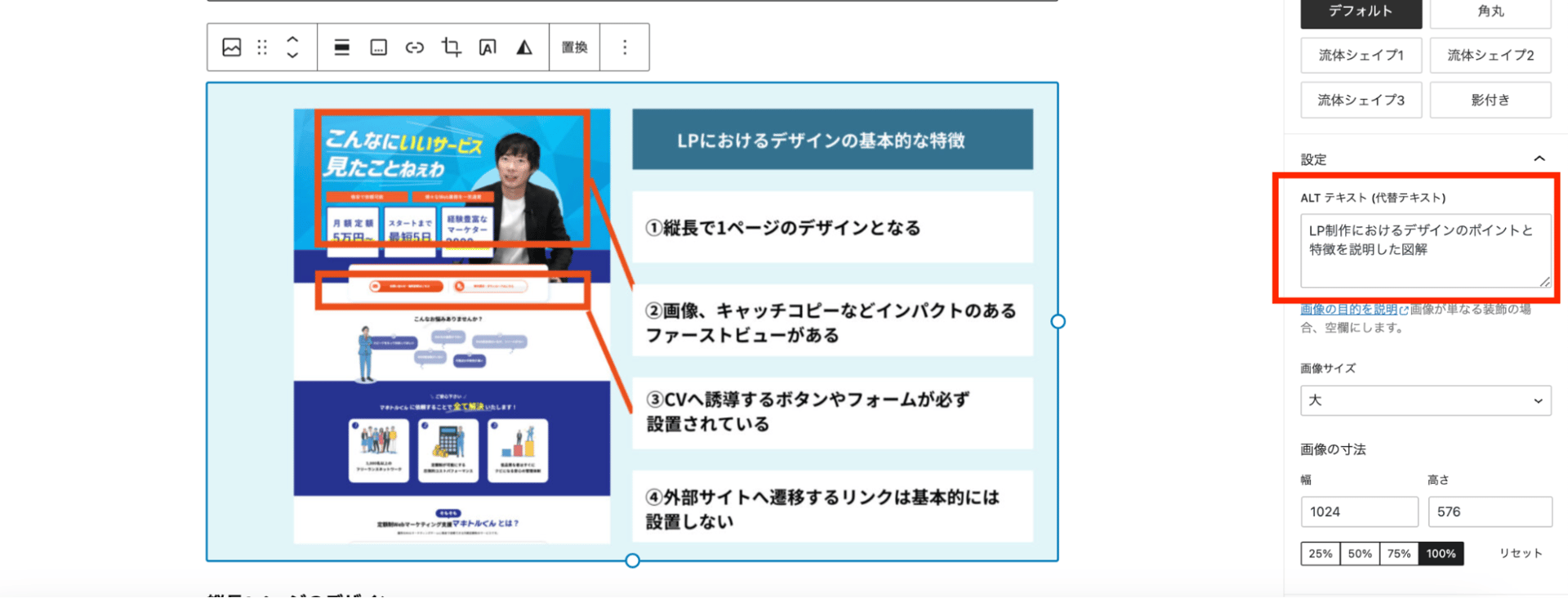Move block down with arrow

tap(292, 56)
